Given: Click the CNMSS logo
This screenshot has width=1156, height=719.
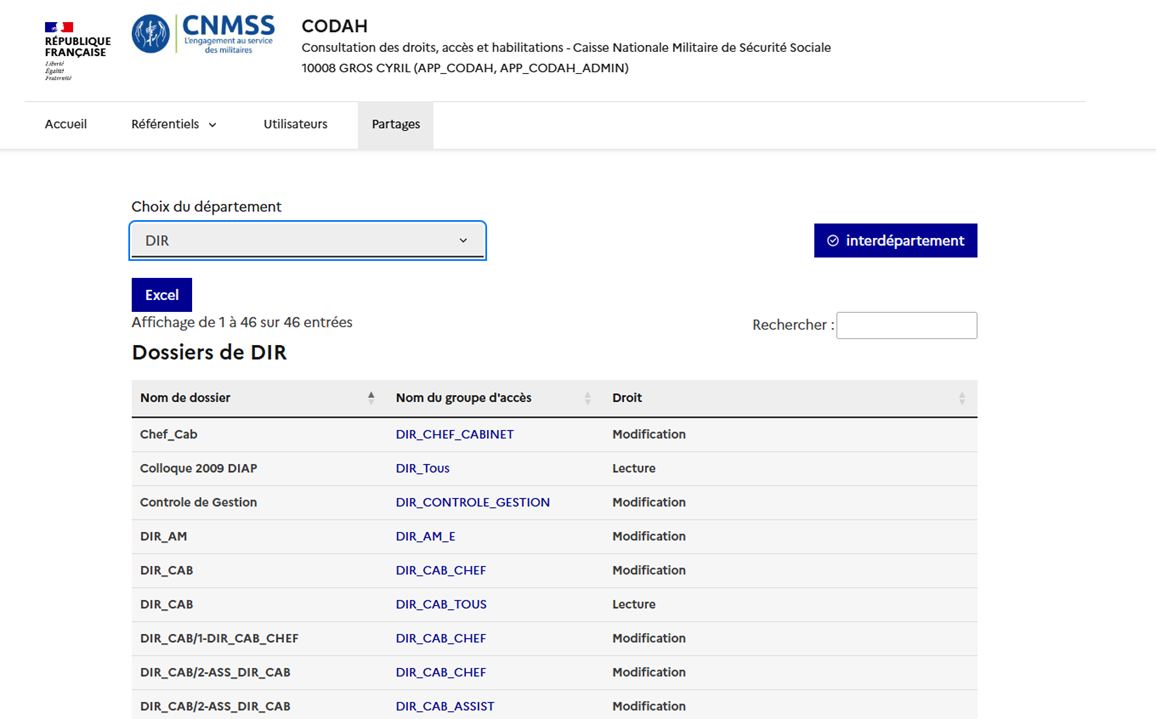Looking at the screenshot, I should click(203, 34).
